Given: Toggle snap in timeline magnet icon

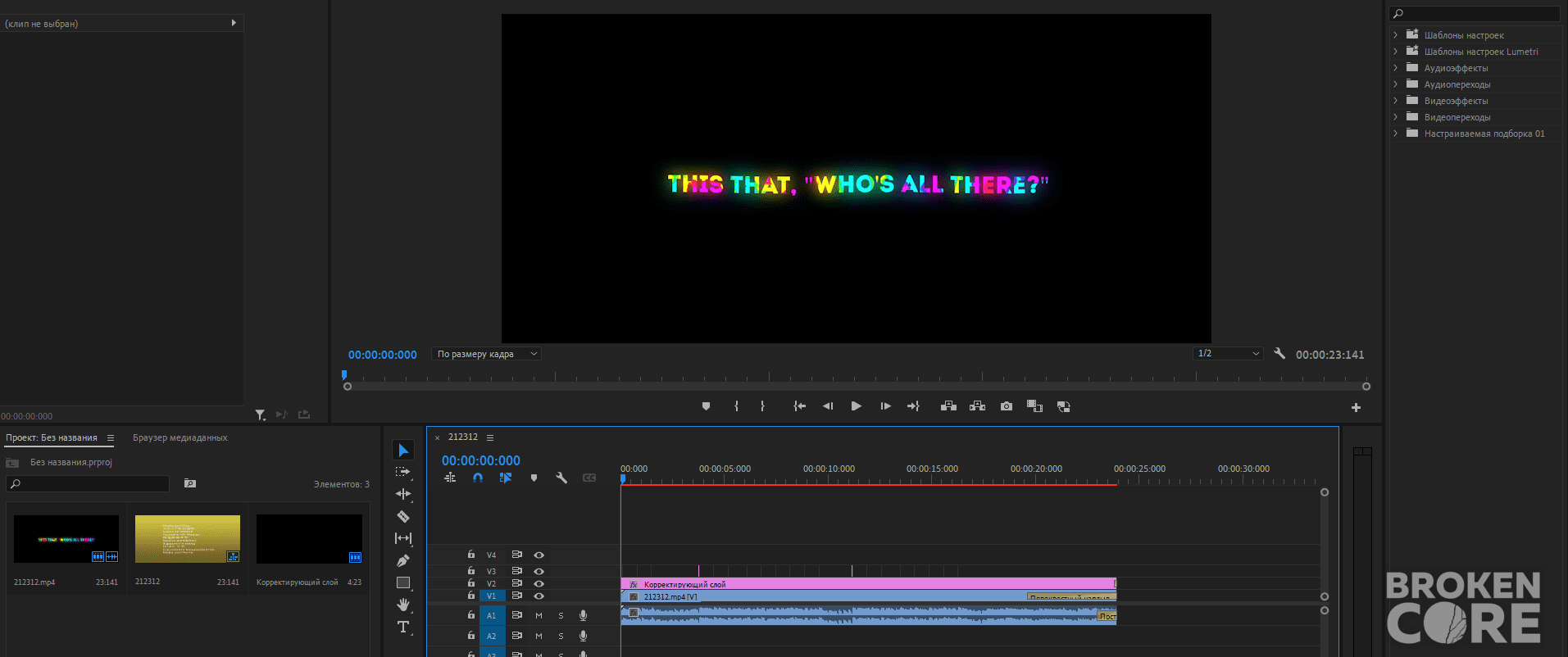Looking at the screenshot, I should (478, 478).
